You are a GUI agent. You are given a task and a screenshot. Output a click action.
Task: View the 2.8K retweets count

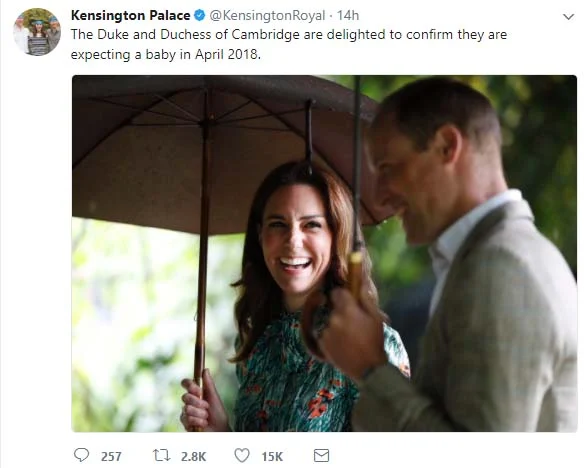click(194, 456)
